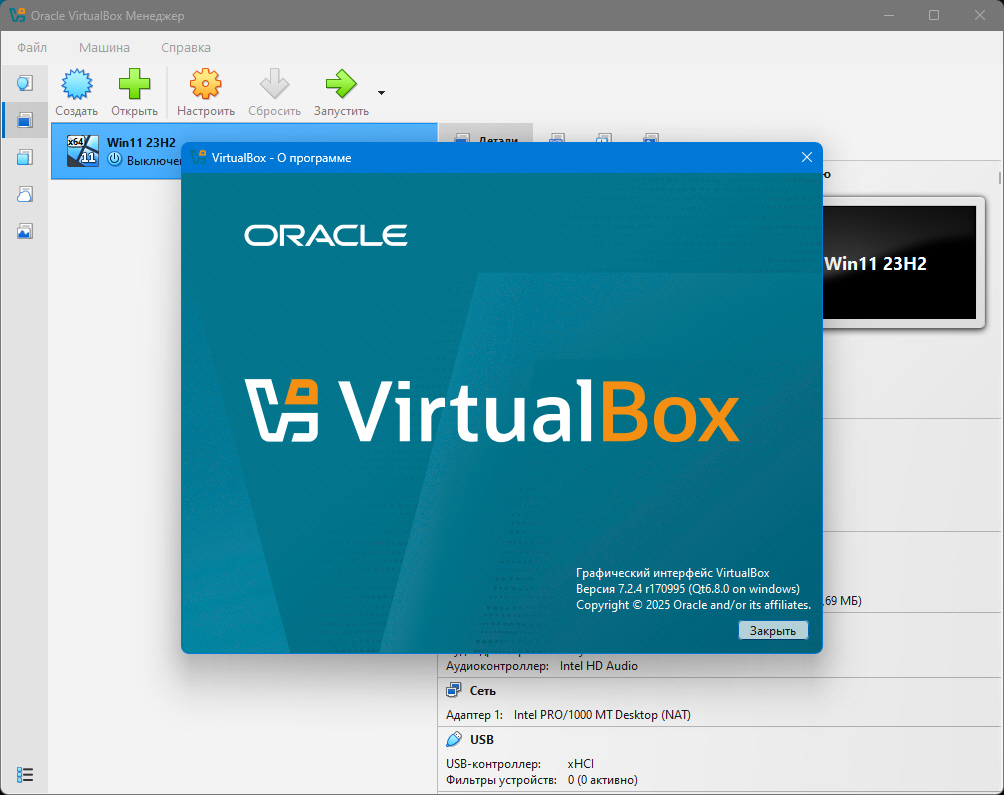The image size is (1004, 795).
Task: Click the light-blue square icon in the sidebar
Action: pyautogui.click(x=25, y=157)
